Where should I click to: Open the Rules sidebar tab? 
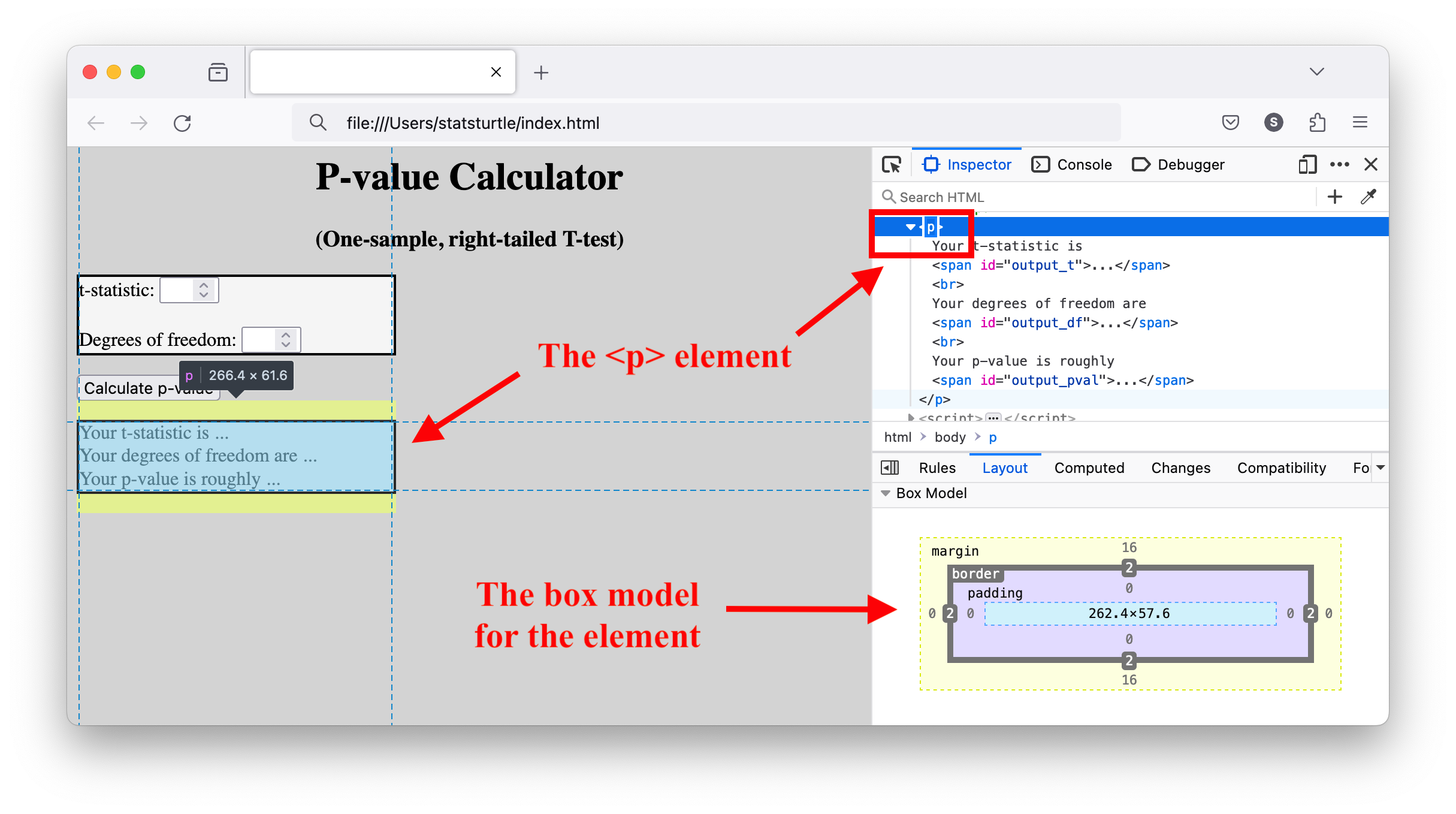click(x=937, y=468)
